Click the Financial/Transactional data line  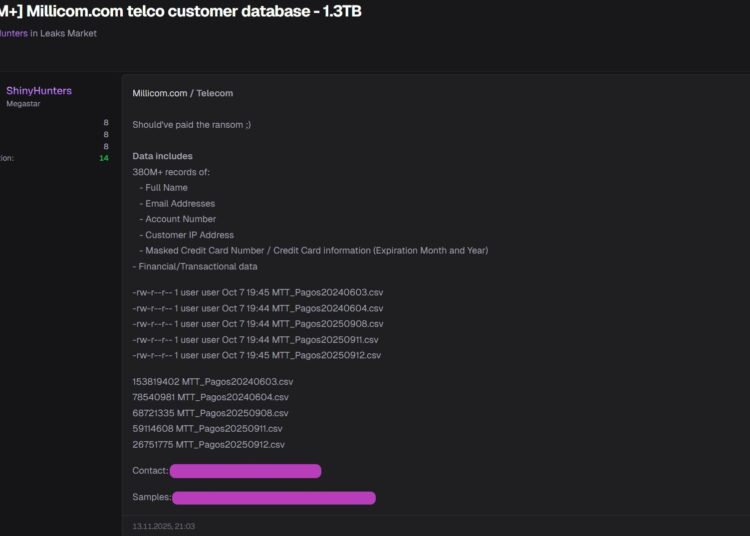(x=194, y=267)
